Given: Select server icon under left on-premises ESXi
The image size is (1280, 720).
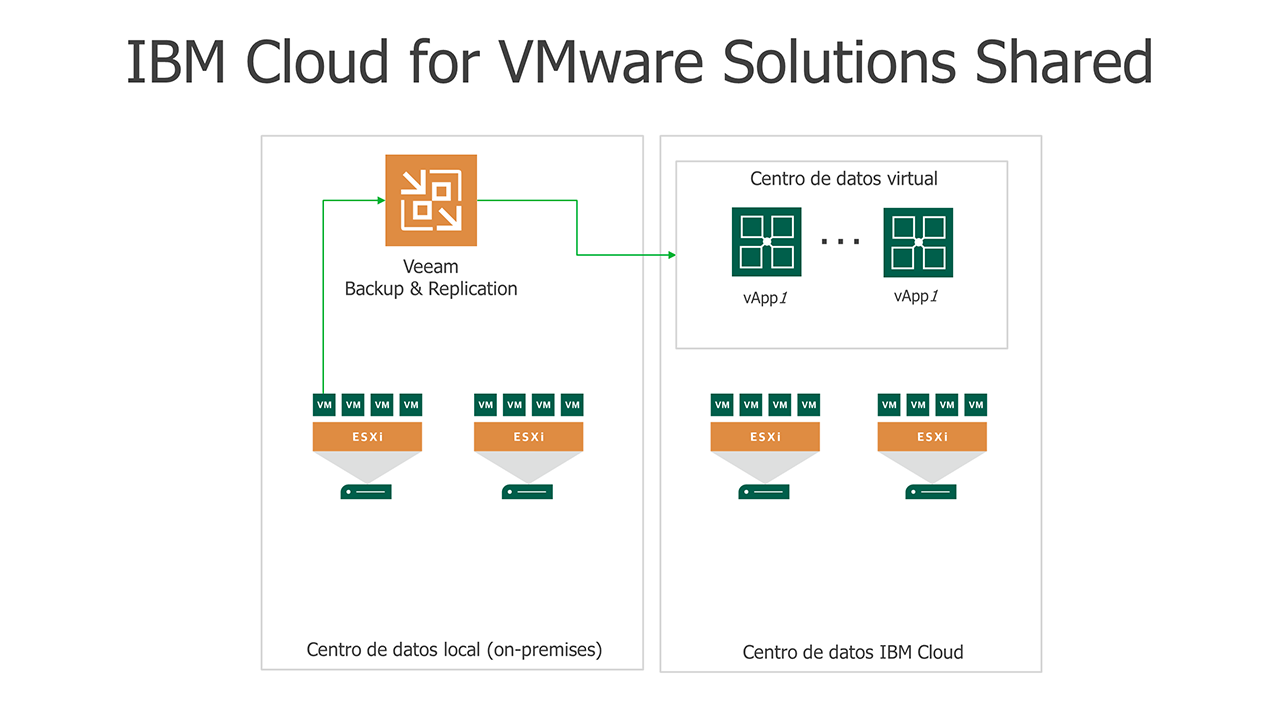Looking at the screenshot, I should 366,491.
